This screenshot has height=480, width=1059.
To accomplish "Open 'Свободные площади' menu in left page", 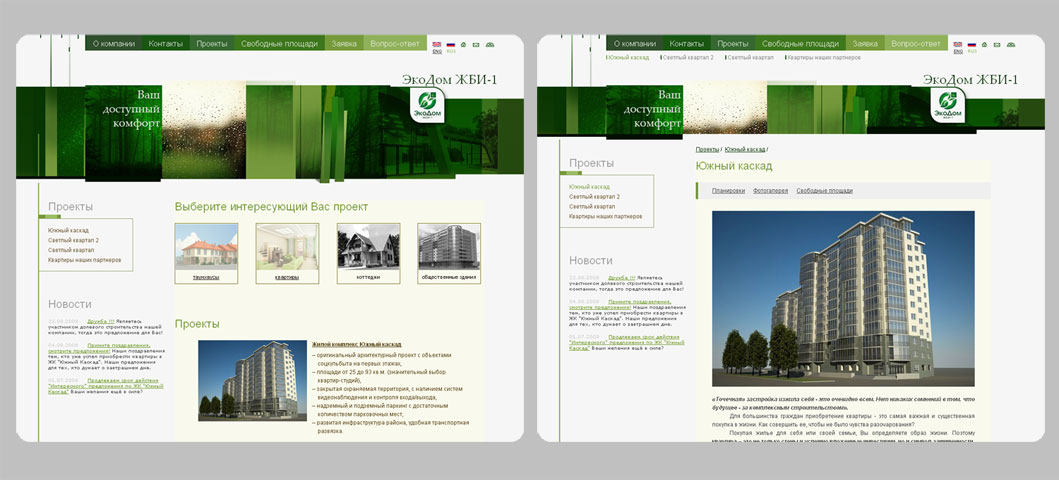I will click(279, 43).
